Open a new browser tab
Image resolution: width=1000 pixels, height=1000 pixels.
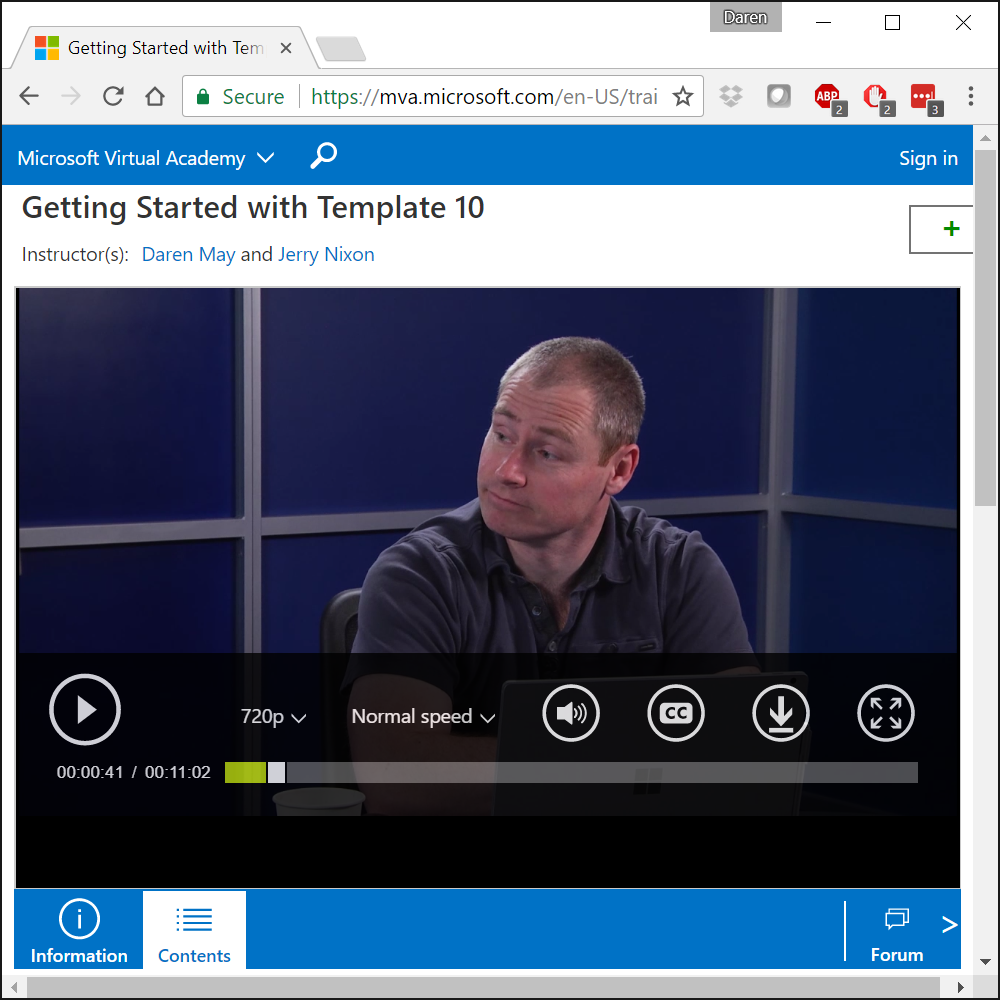pyautogui.click(x=341, y=48)
